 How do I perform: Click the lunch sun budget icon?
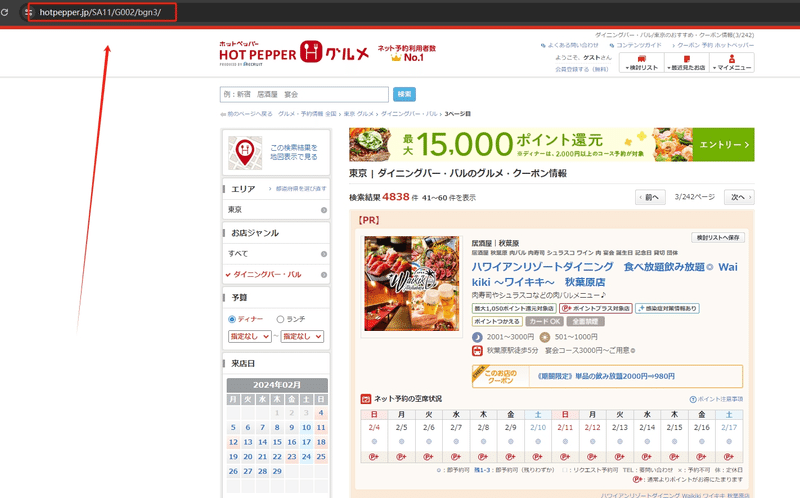coord(545,337)
